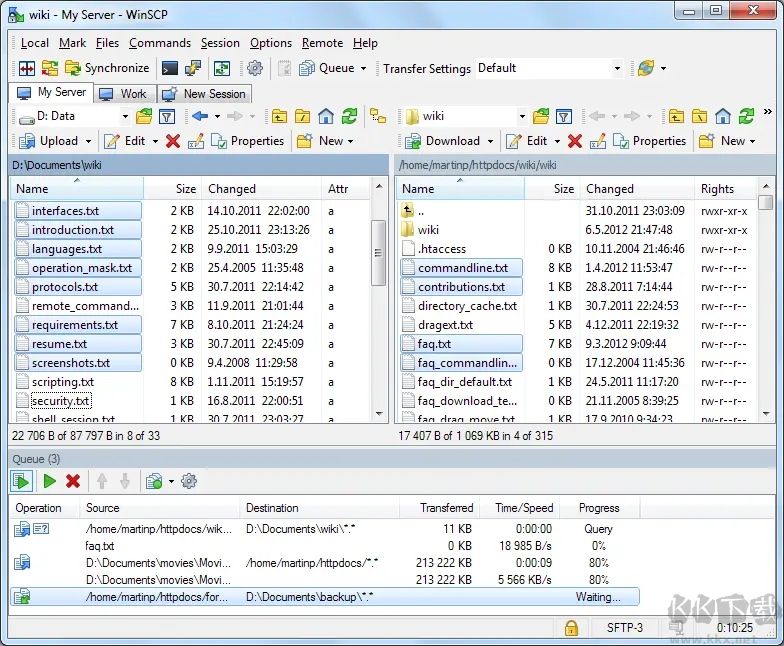This screenshot has height=646, width=784.
Task: Open the console terminal icon
Action: pos(170,68)
